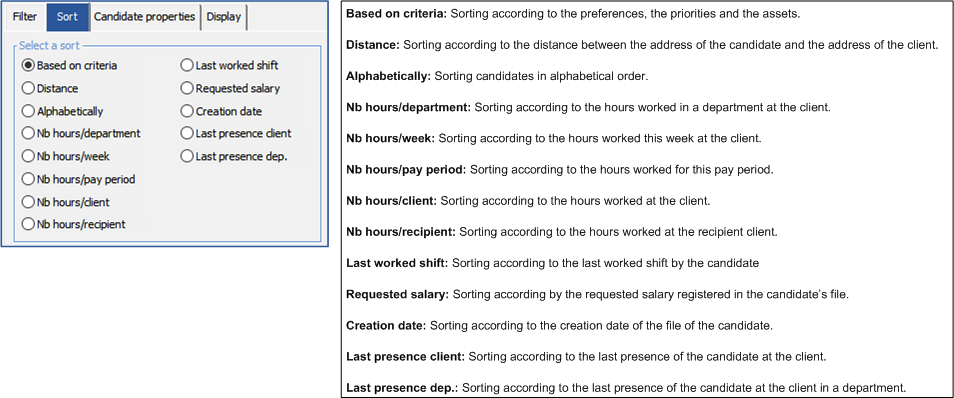Select Nb hours/week sorting

coord(66,156)
